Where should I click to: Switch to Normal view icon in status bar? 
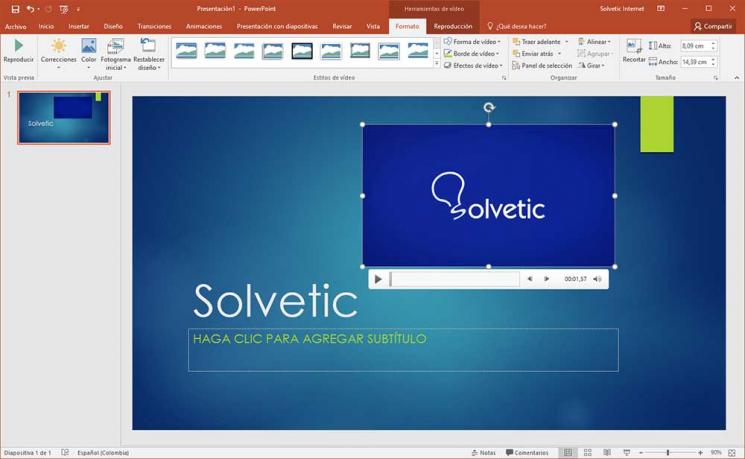coord(568,453)
